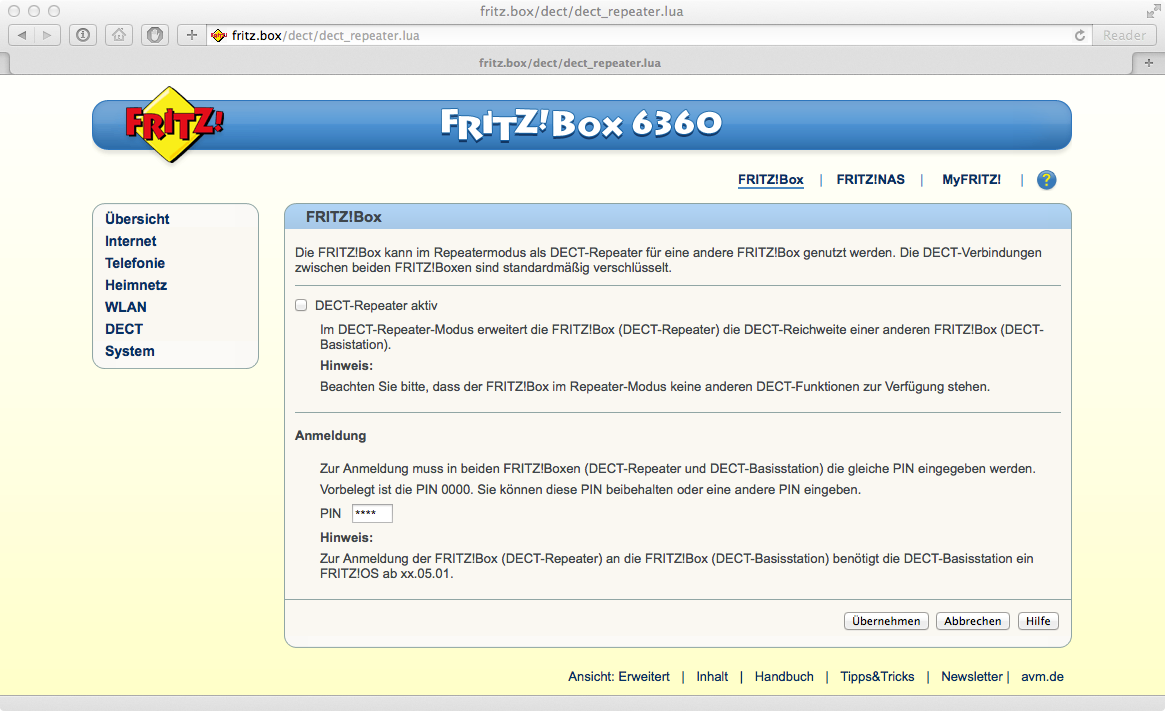Add bookmark with the plus button
The image size is (1165, 711).
[x=192, y=35]
